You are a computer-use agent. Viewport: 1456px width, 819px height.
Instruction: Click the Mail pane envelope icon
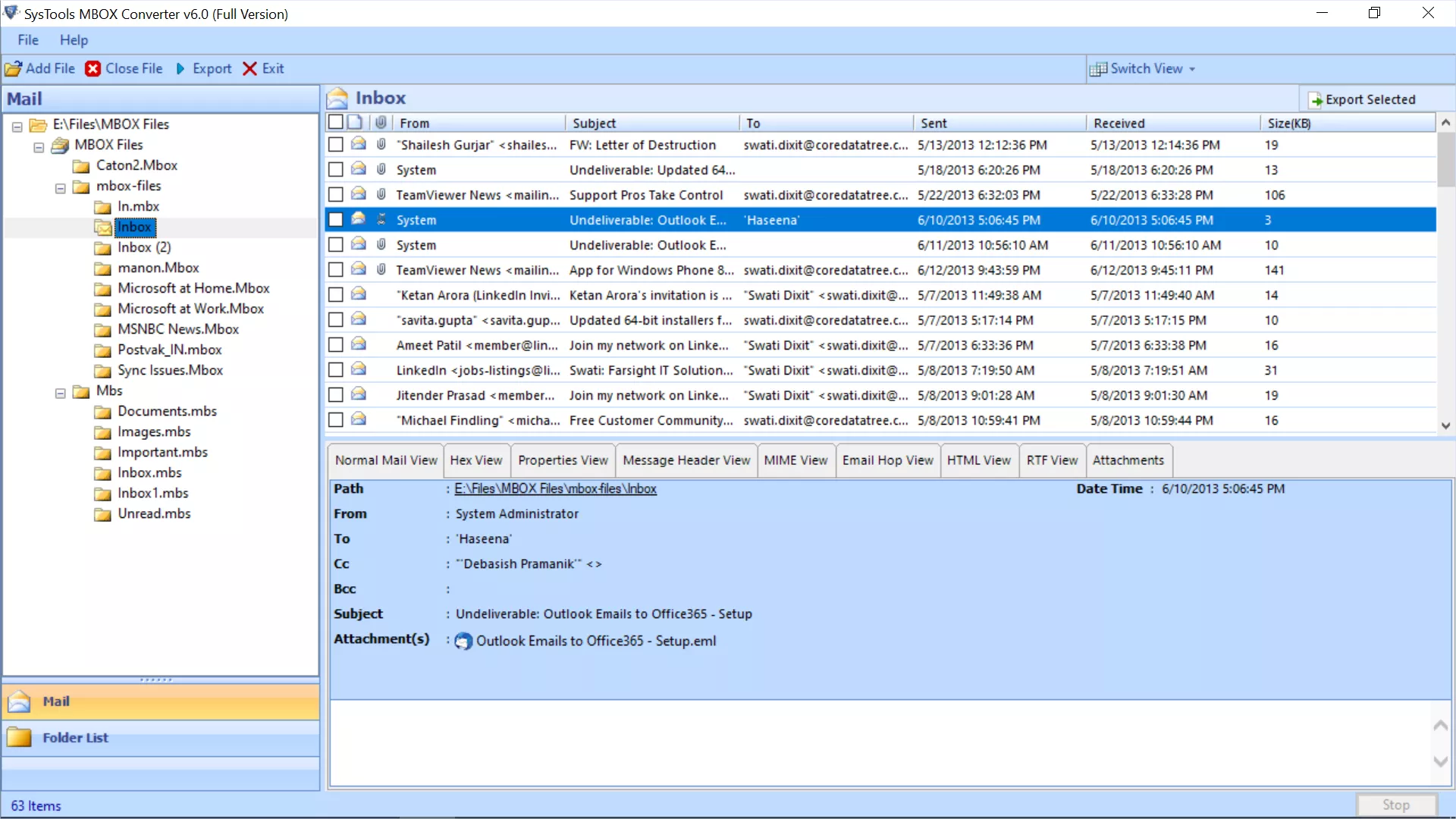click(x=19, y=701)
